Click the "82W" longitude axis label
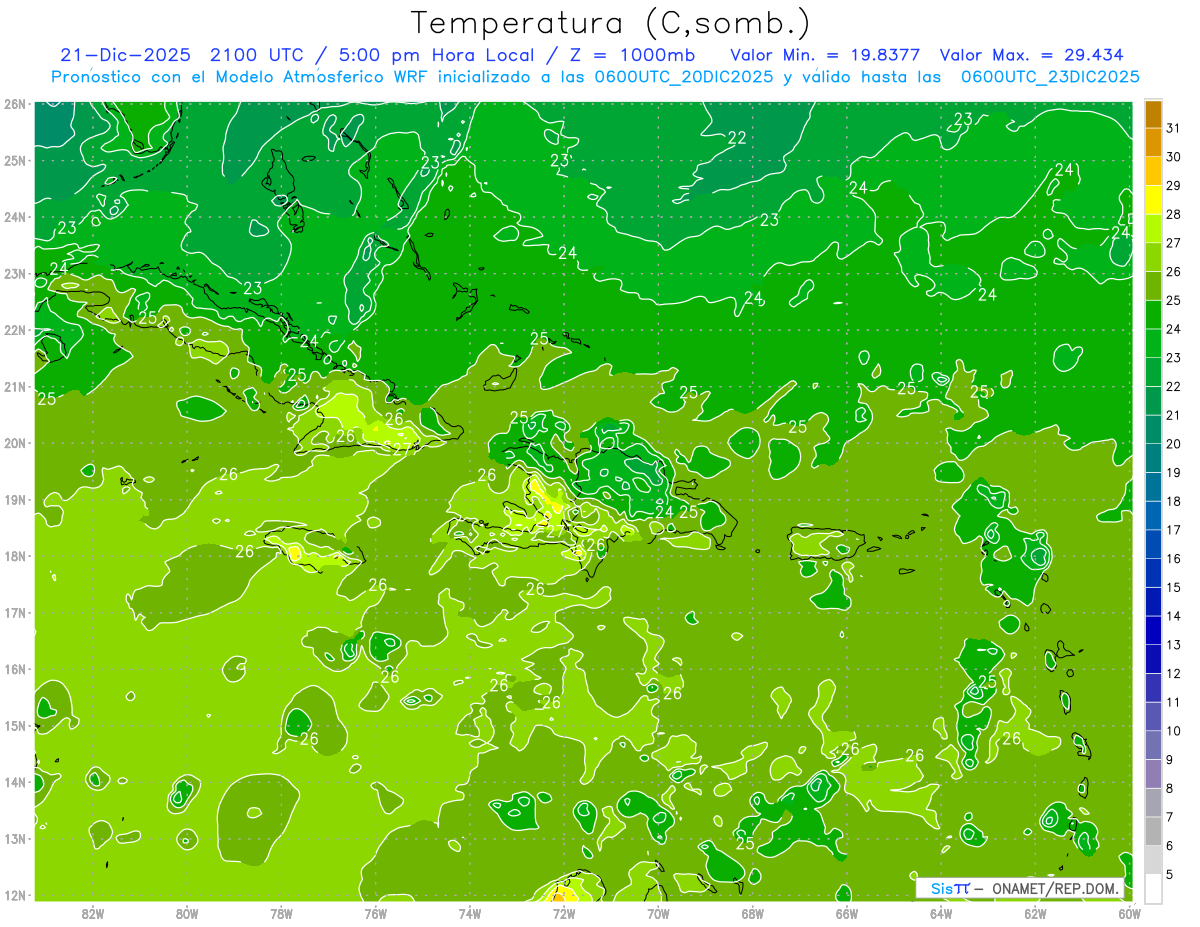Screen dimensions: 1200x927 [93, 913]
